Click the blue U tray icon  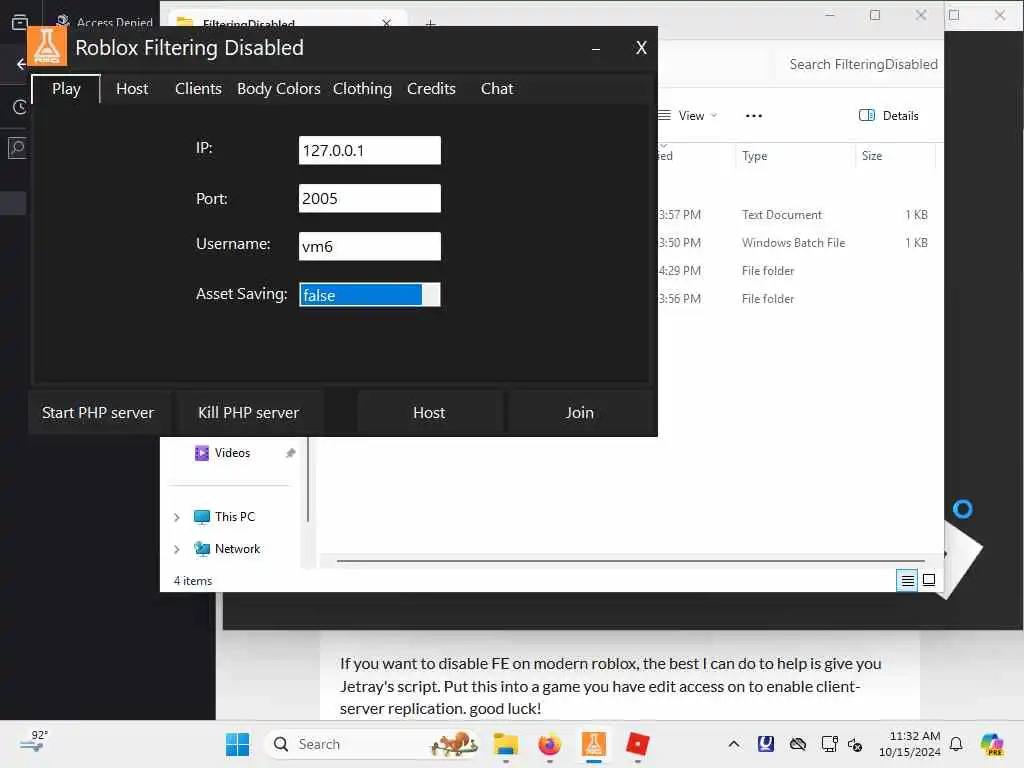(x=765, y=744)
